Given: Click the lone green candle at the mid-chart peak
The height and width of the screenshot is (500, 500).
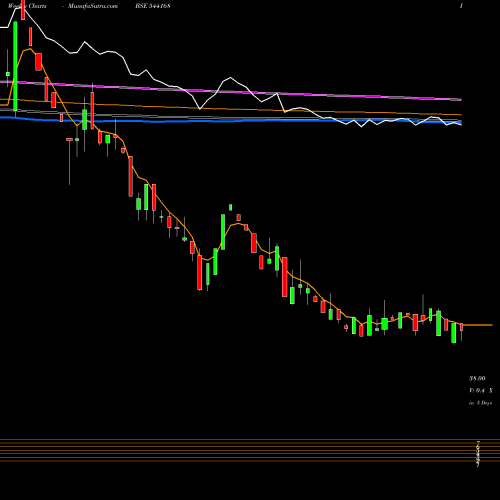Looking at the screenshot, I should click(230, 207).
